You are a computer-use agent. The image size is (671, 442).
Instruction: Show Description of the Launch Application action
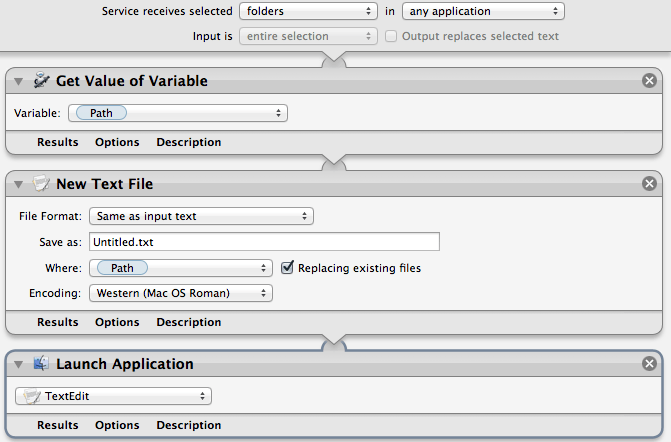pos(189,425)
